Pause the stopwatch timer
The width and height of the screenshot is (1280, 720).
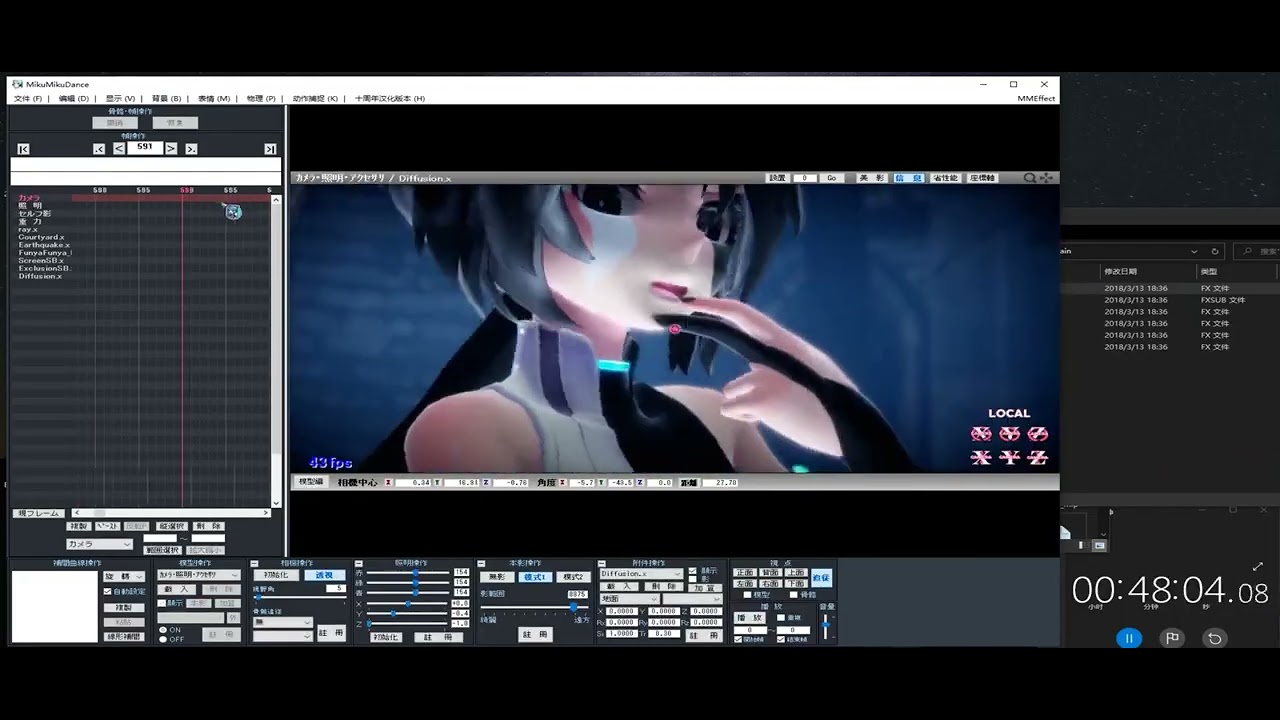pos(1129,638)
